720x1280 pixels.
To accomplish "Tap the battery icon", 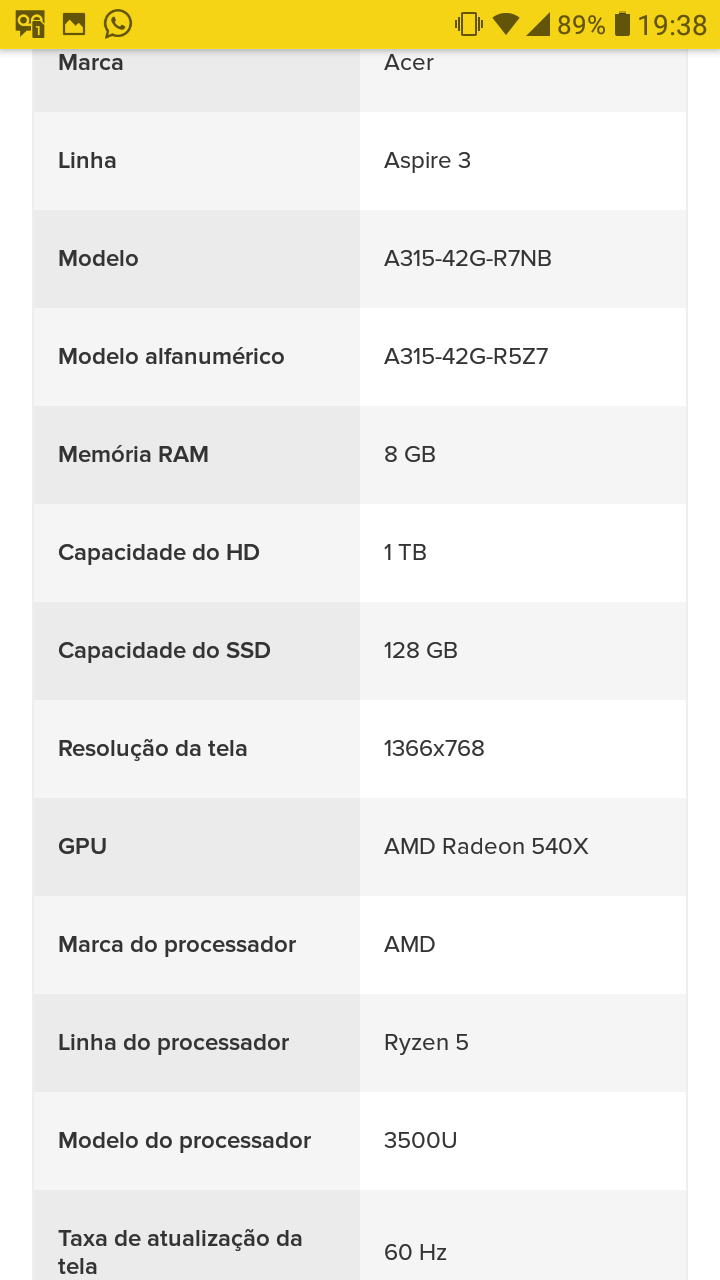I will (x=622, y=24).
